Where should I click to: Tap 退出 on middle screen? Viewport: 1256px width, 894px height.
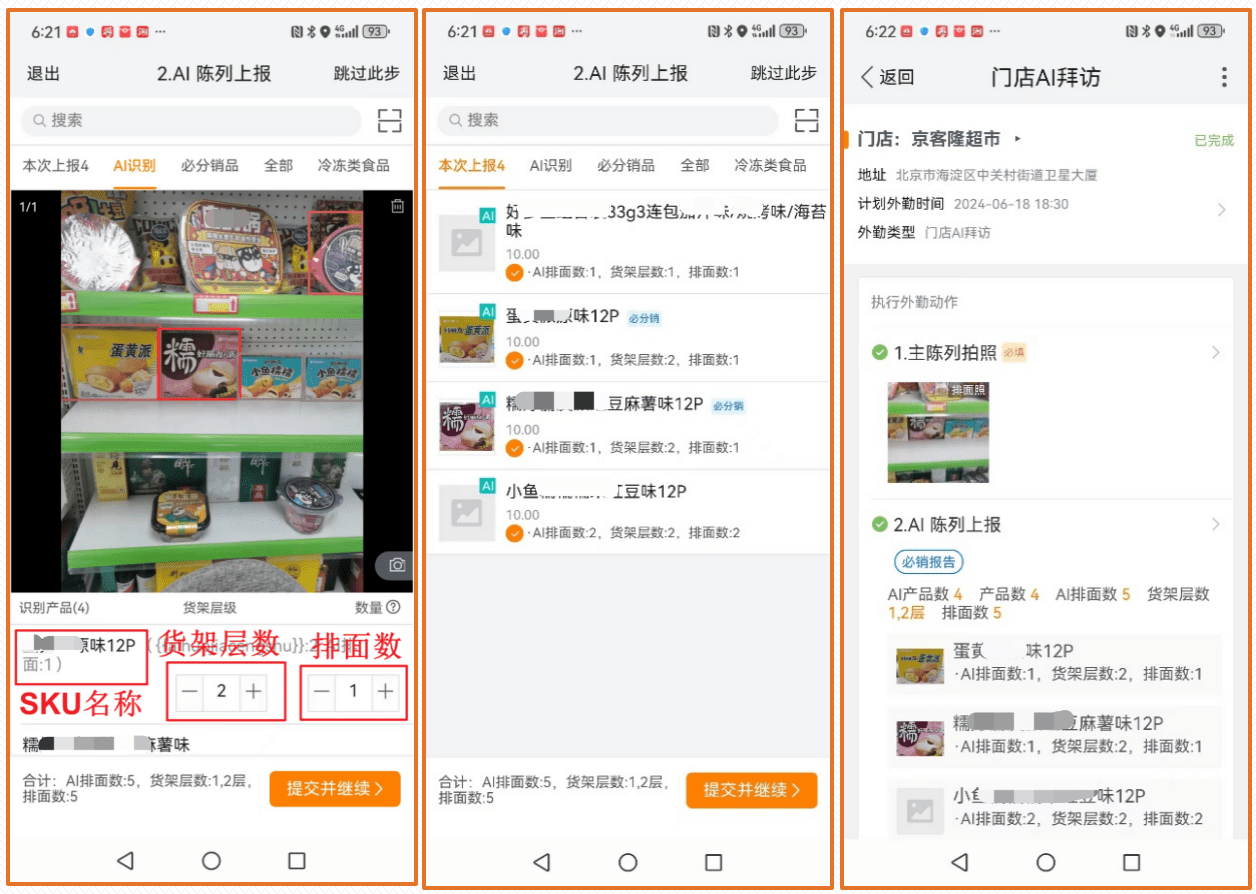[x=459, y=73]
